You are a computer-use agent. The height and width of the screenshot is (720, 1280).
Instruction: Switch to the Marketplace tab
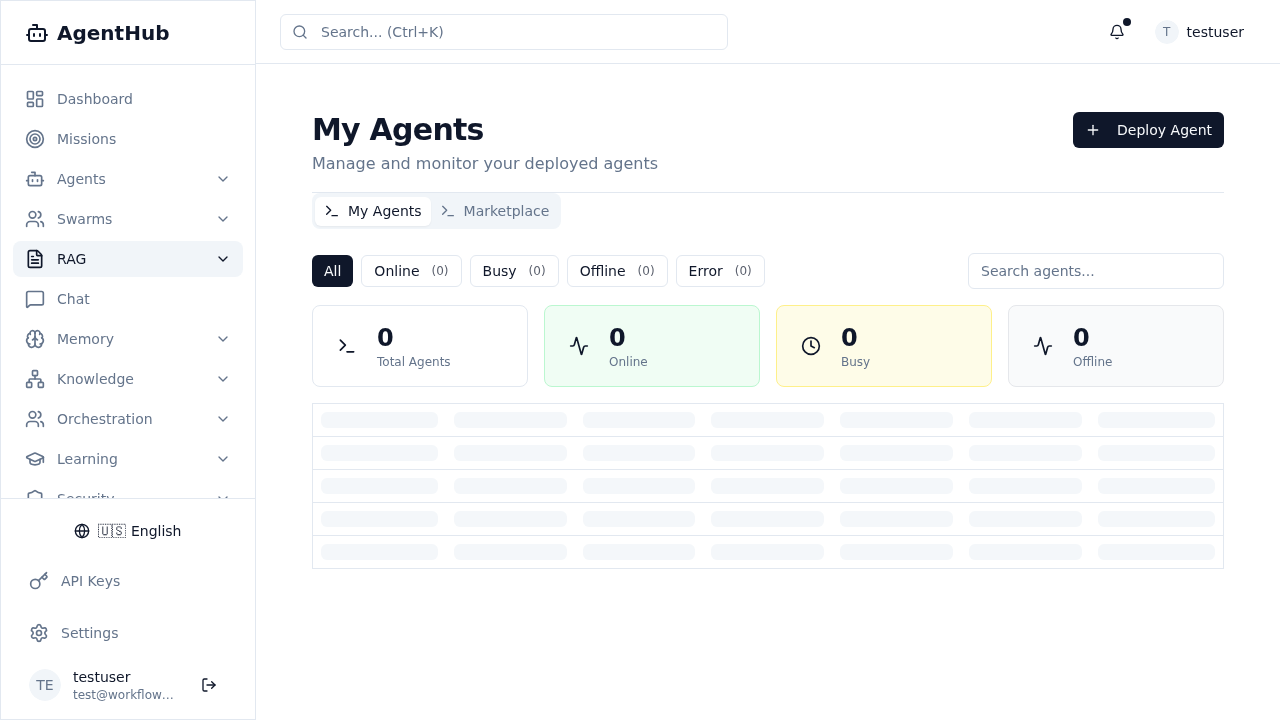pos(494,211)
